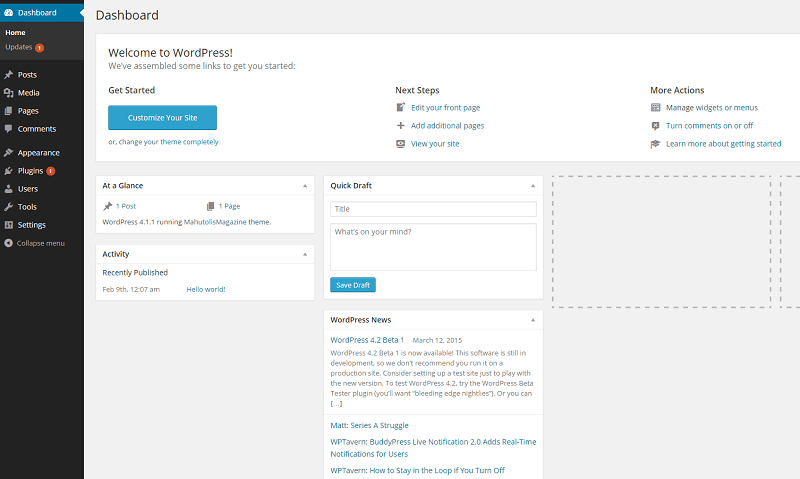Open WPTavern BuddyPress Live Notification link
800x479 pixels.
433,448
